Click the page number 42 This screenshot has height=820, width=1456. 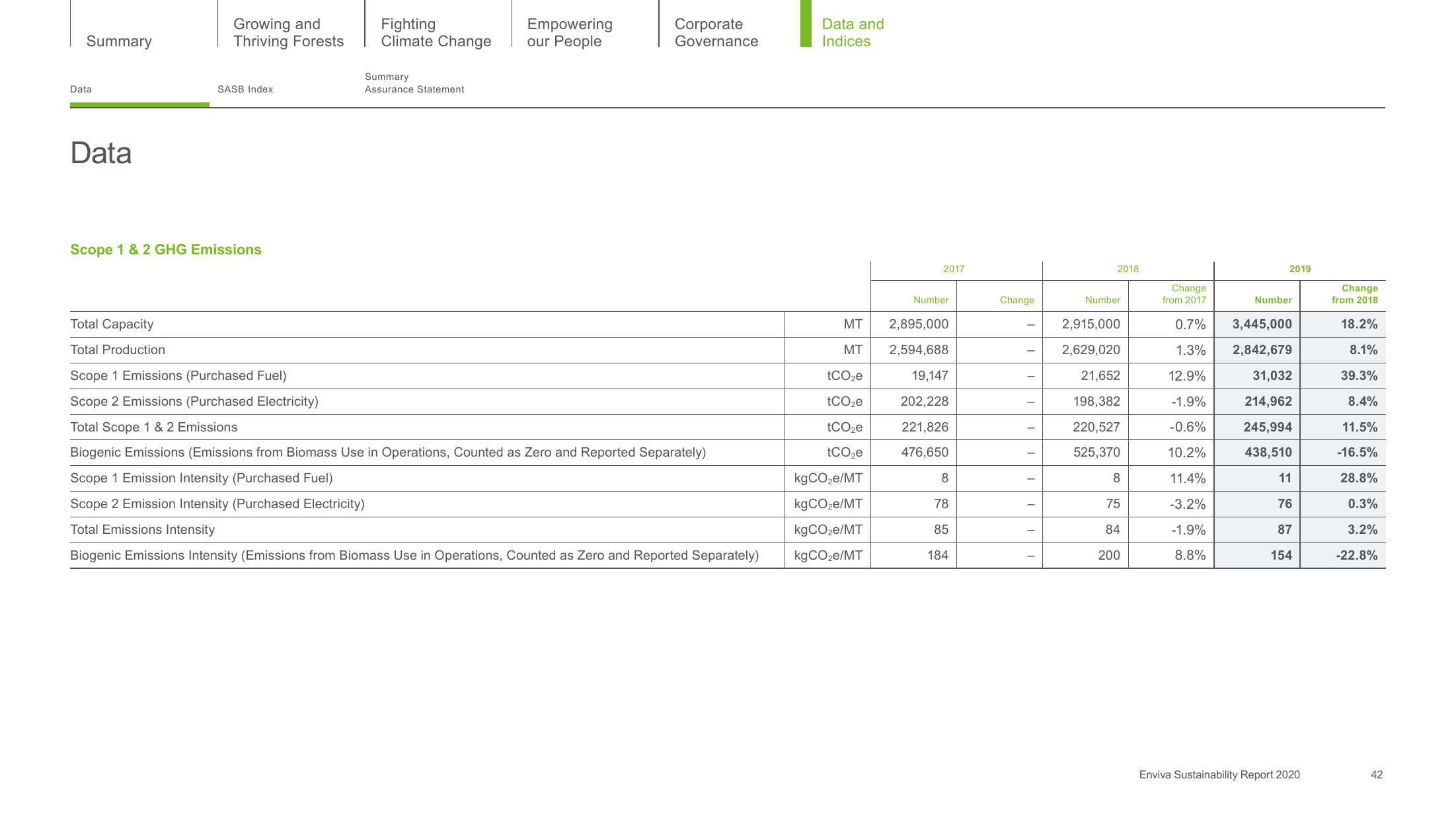[1377, 774]
